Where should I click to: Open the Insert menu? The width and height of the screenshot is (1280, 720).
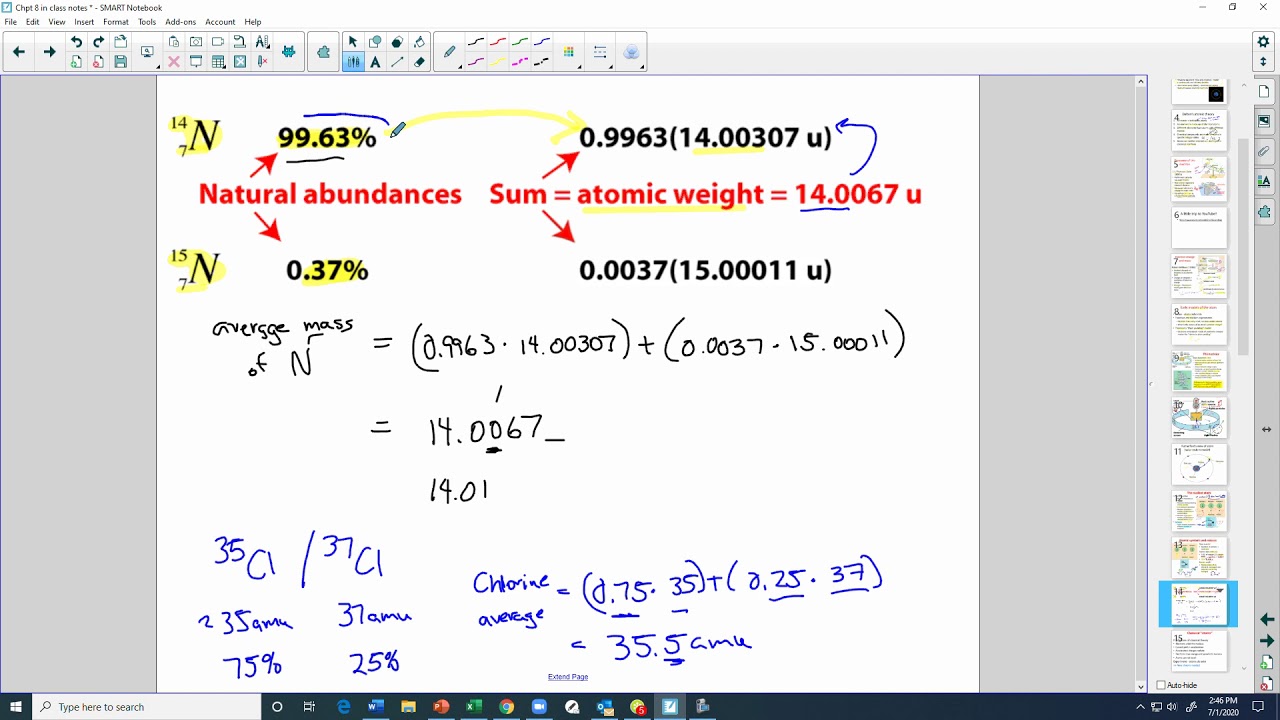coord(84,22)
